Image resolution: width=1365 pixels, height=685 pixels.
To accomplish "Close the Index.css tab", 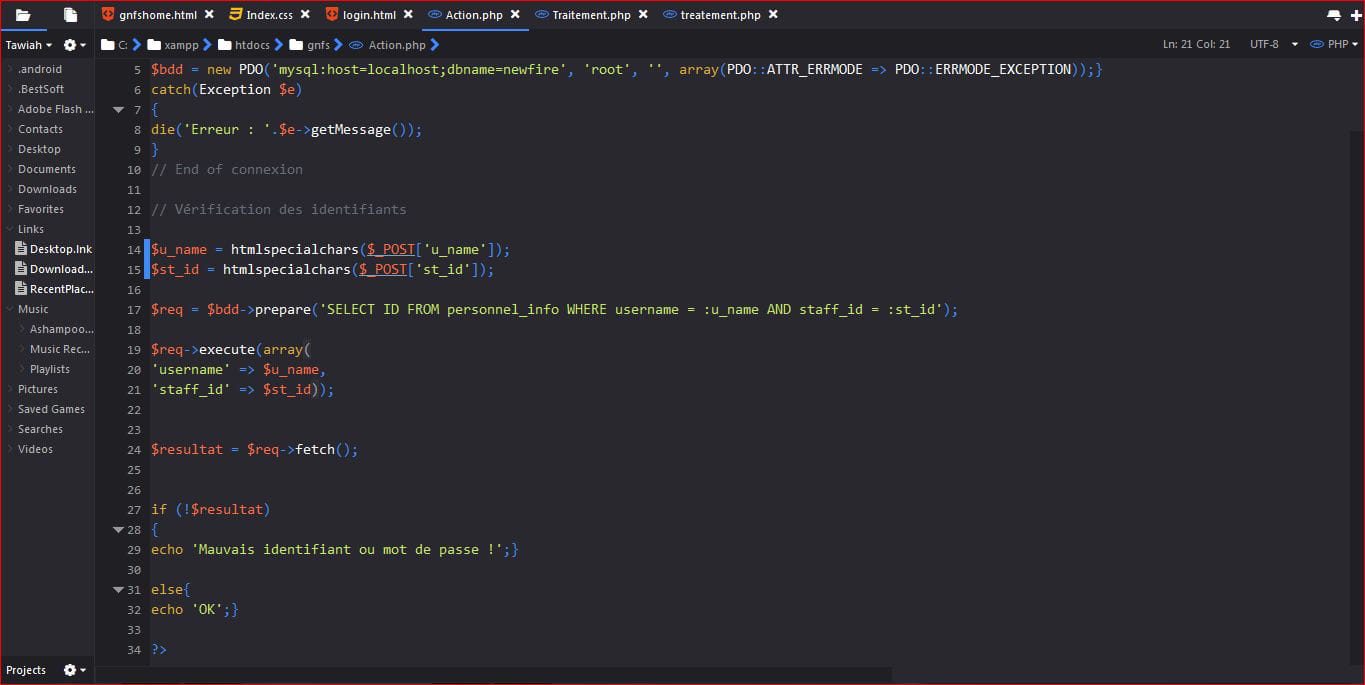I will pyautogui.click(x=304, y=15).
